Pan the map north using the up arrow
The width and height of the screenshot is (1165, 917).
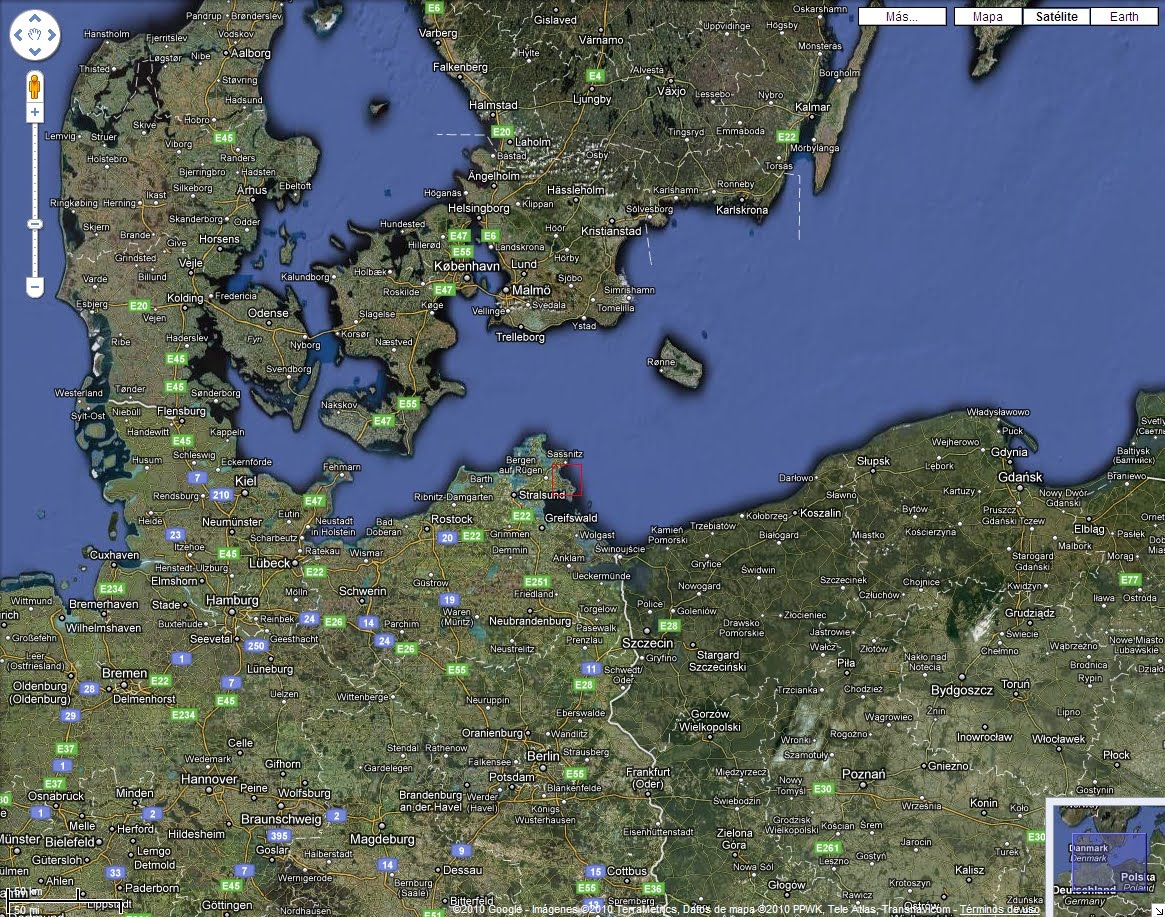(x=35, y=17)
